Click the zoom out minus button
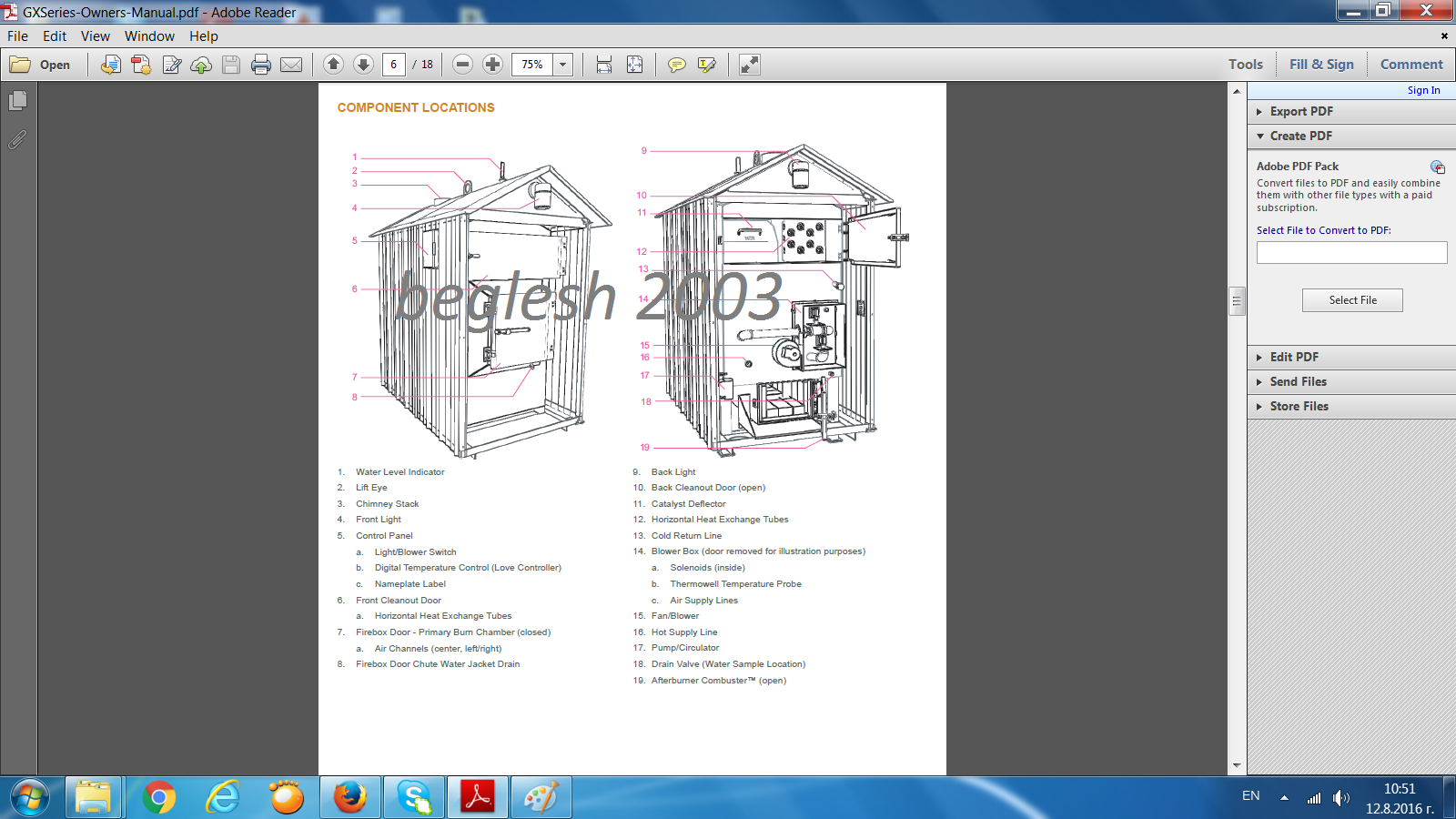The height and width of the screenshot is (819, 1456). [x=462, y=65]
